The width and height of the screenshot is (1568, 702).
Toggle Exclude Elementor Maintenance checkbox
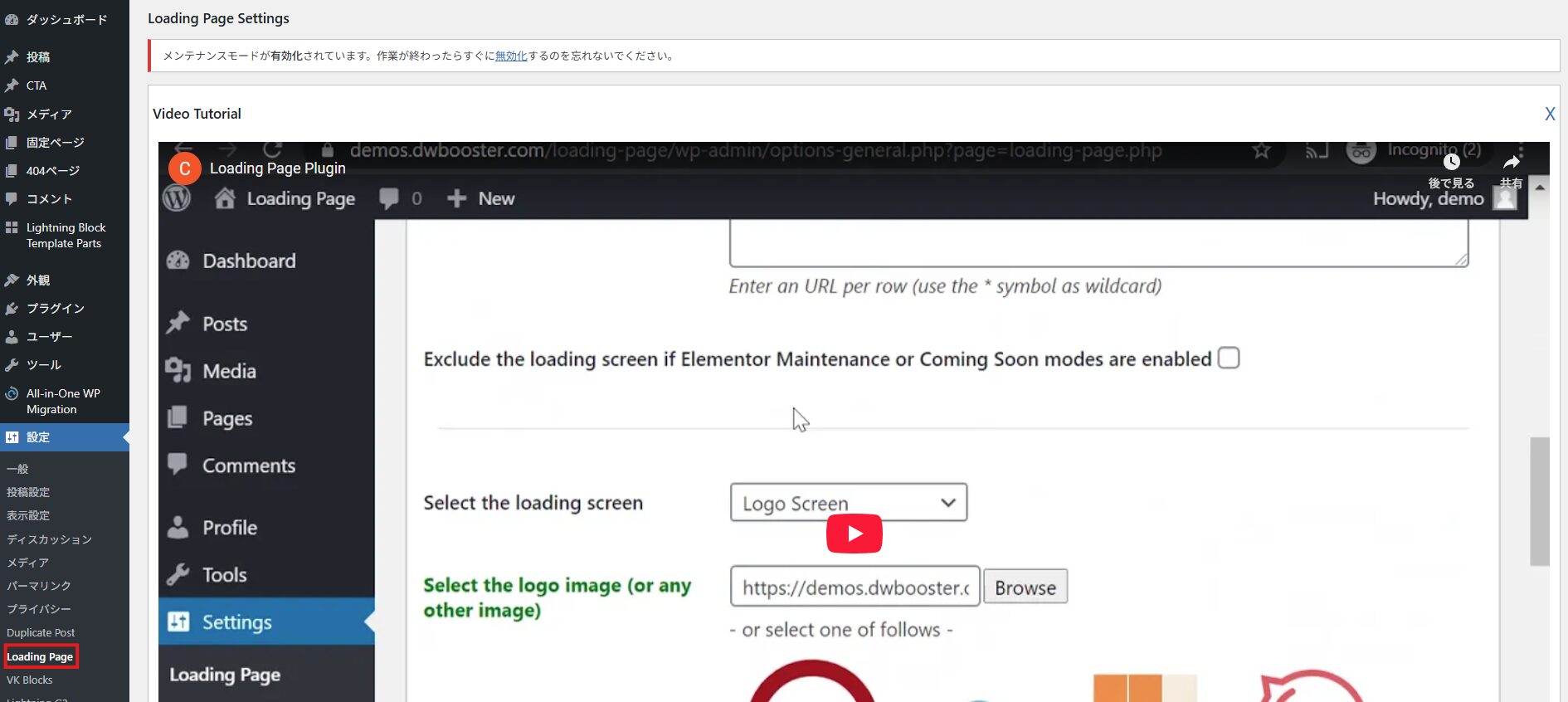click(x=1229, y=358)
